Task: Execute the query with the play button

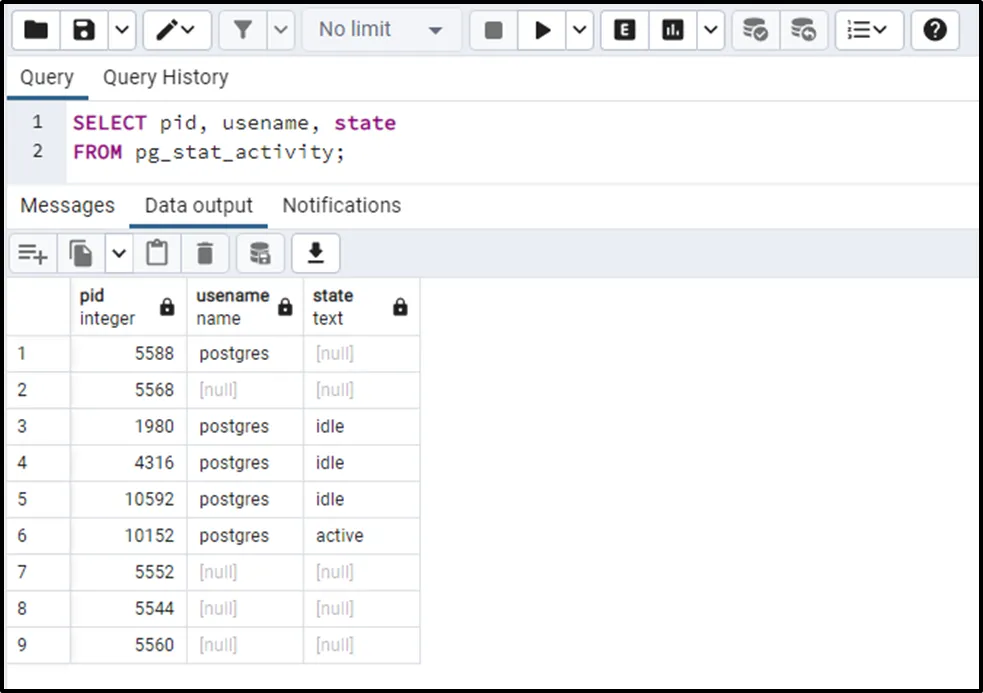Action: tap(542, 30)
